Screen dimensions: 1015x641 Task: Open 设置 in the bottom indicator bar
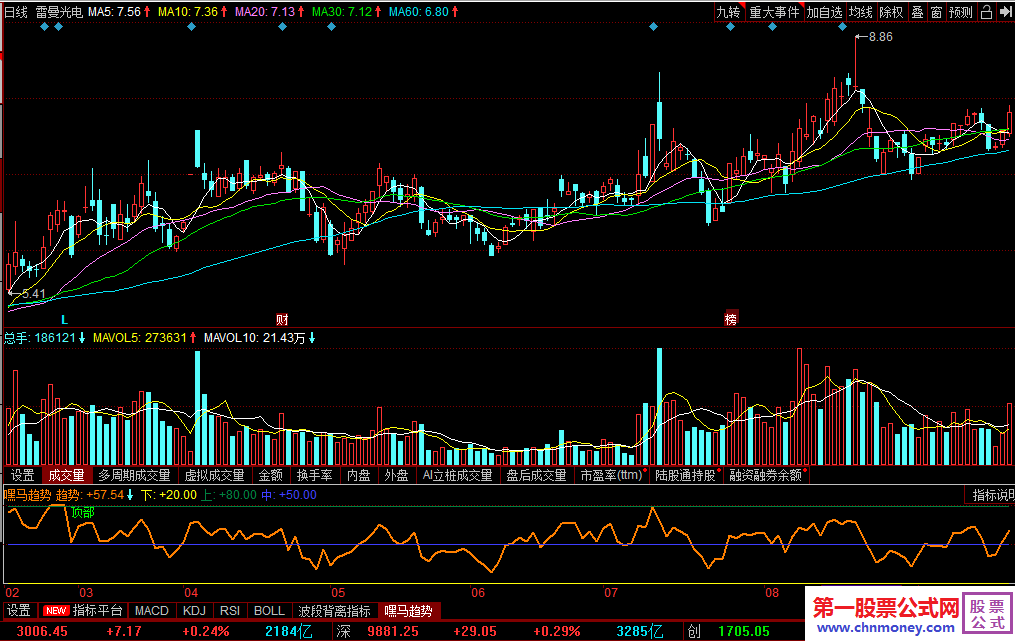click(19, 611)
